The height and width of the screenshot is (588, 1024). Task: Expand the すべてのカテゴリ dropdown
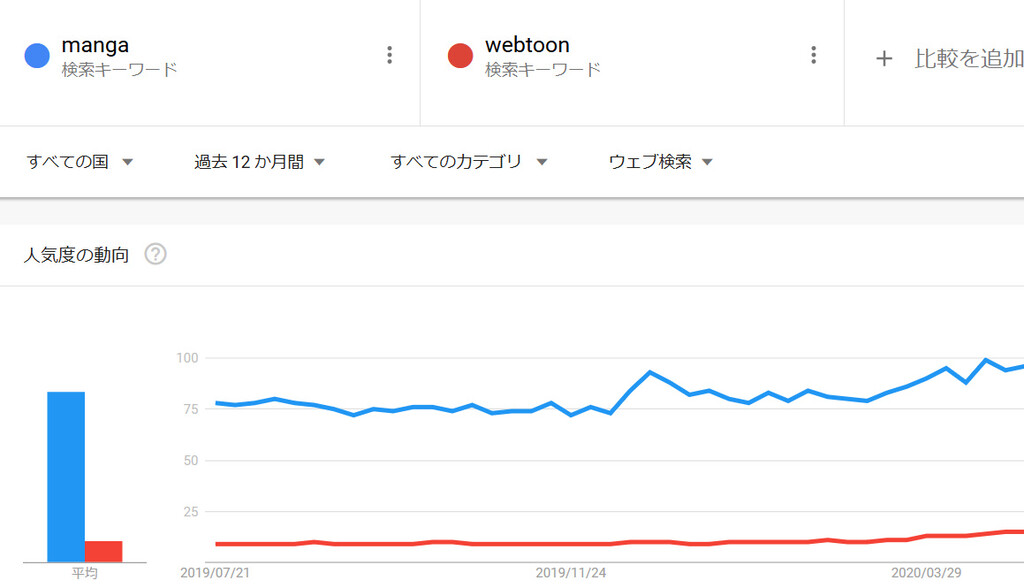click(x=468, y=161)
